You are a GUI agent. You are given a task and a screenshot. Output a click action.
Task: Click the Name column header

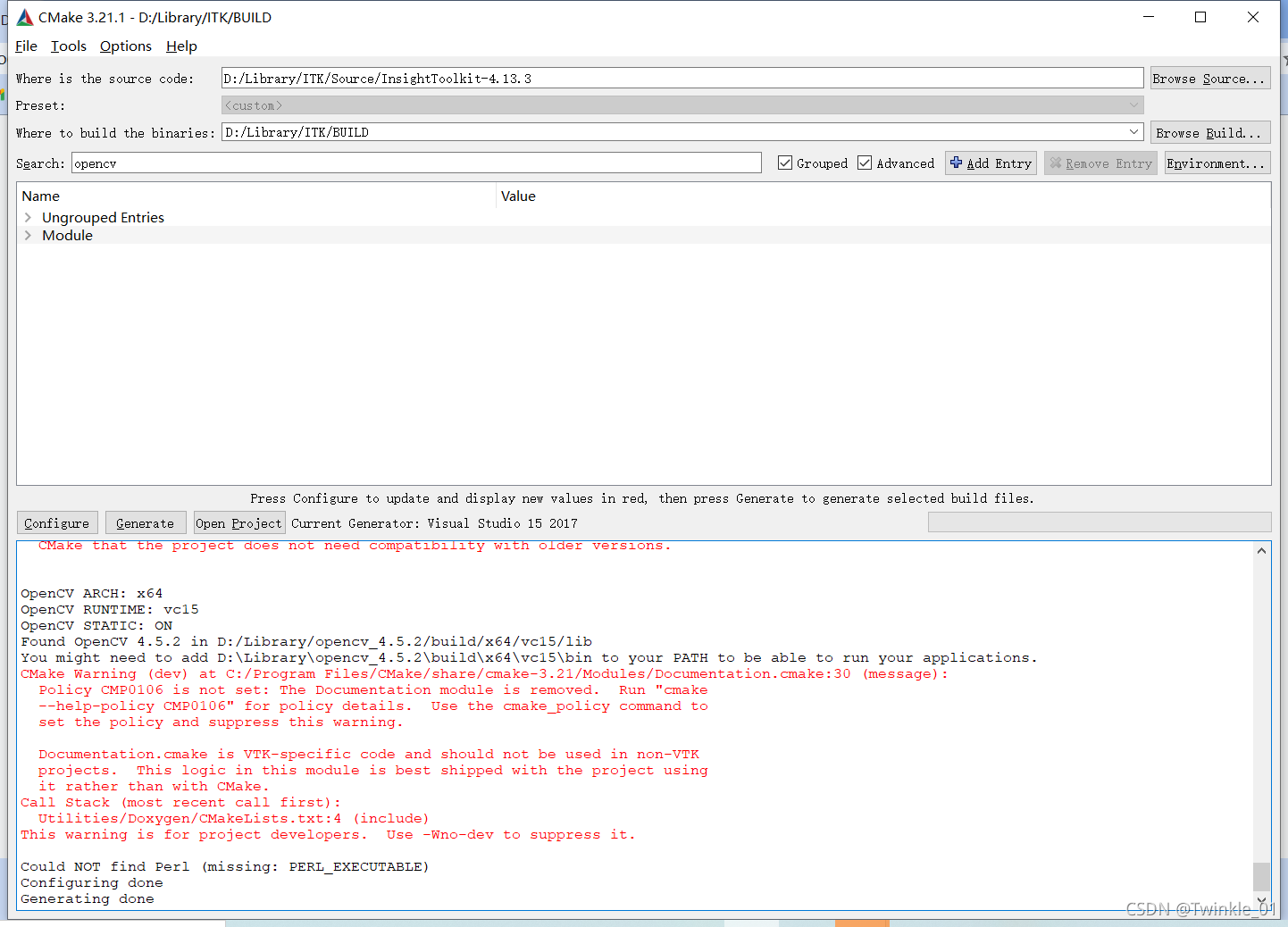tap(256, 196)
